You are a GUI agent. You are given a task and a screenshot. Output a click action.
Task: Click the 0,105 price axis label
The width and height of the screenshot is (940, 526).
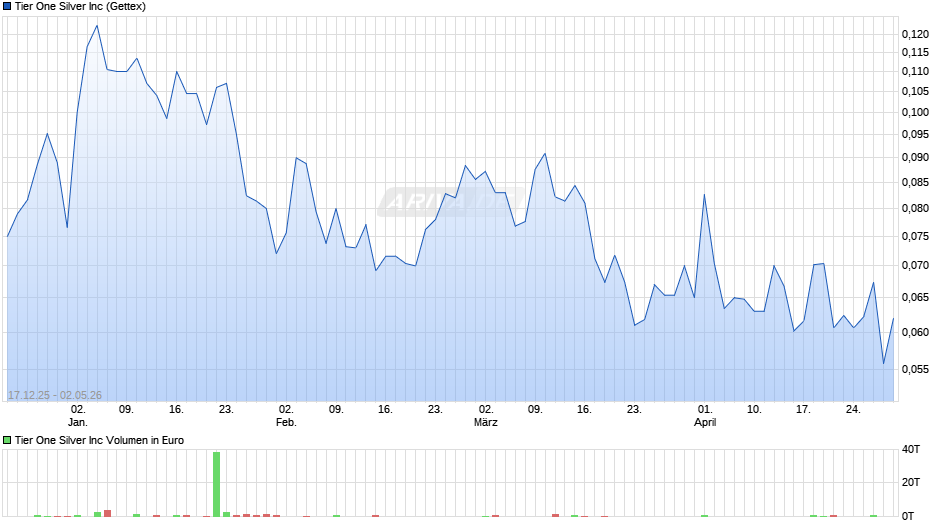pyautogui.click(x=915, y=92)
